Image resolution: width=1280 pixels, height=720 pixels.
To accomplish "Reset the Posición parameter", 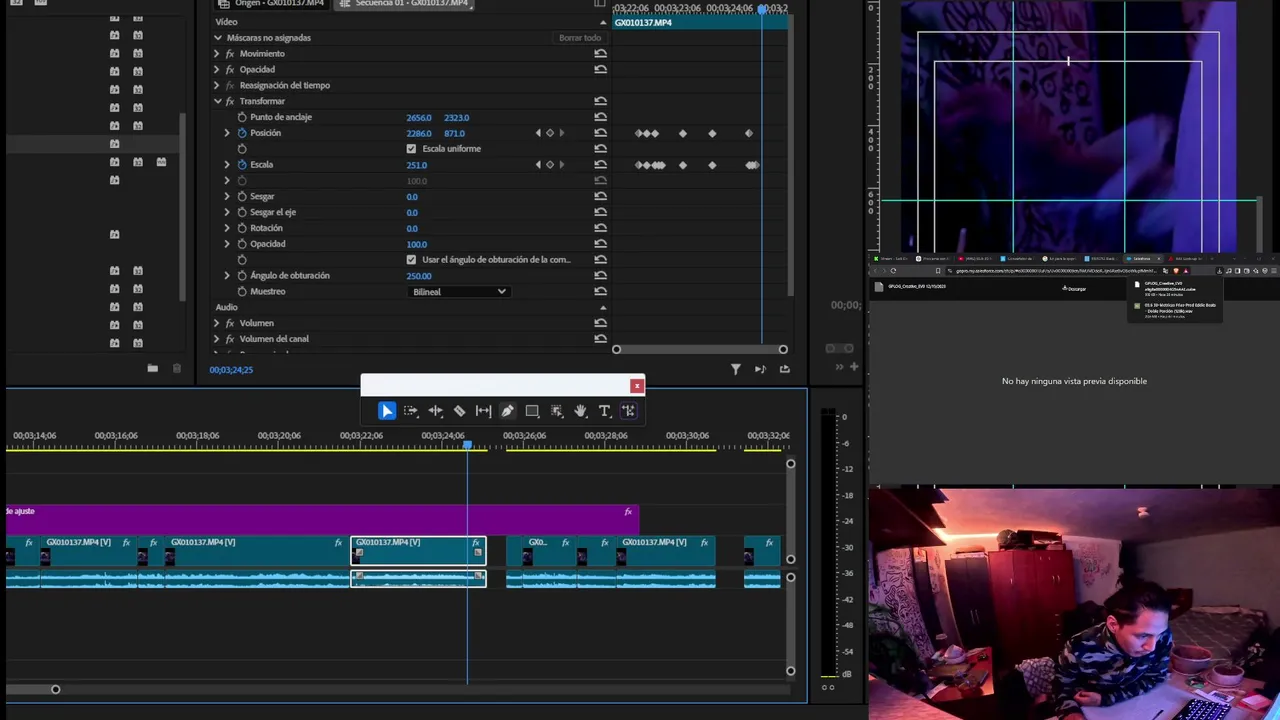I will pyautogui.click(x=600, y=133).
